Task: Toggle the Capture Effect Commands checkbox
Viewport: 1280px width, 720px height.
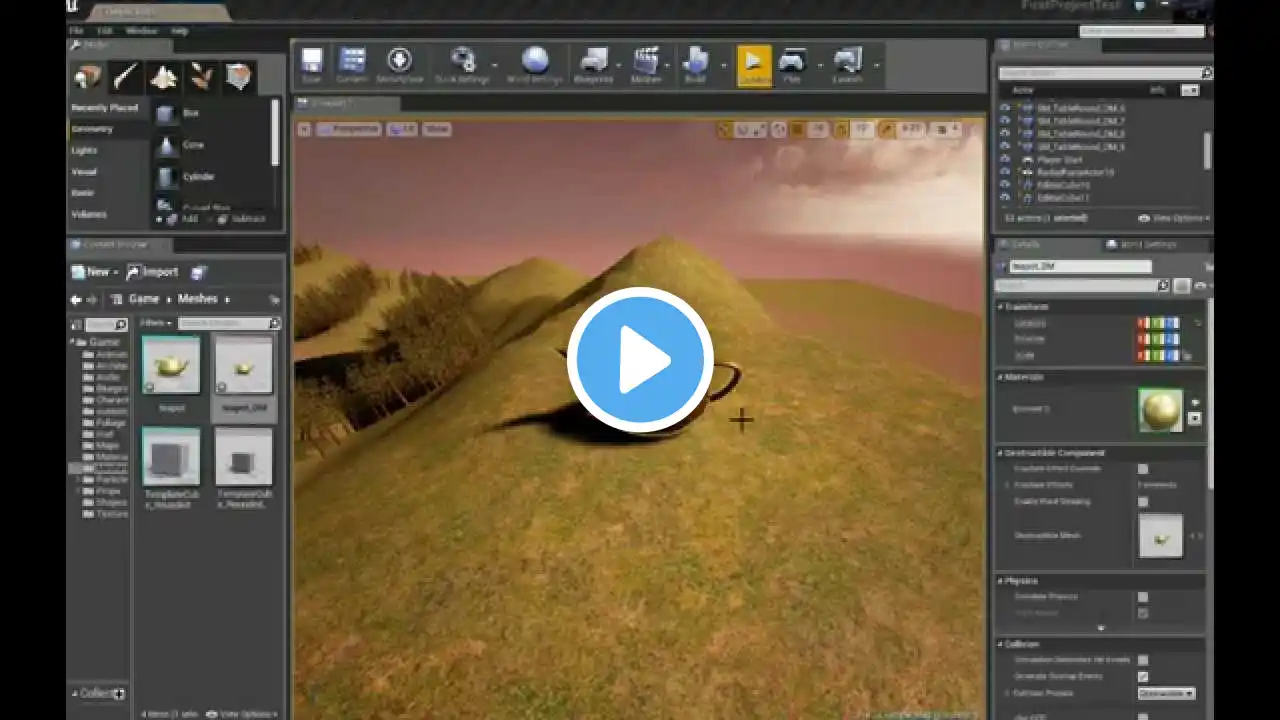Action: click(1143, 468)
